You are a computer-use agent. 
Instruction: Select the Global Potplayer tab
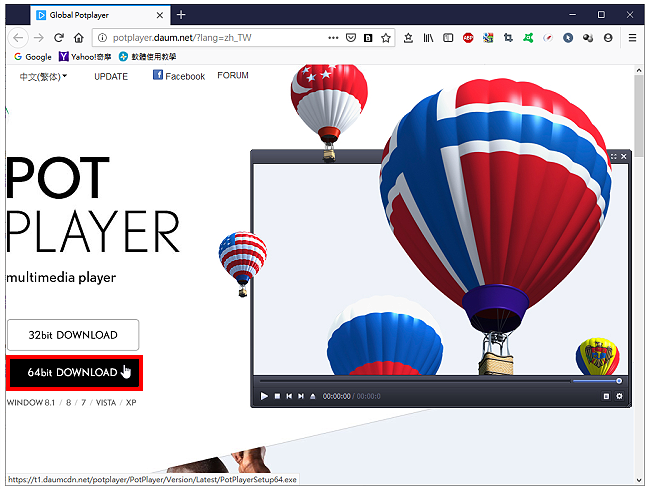100,15
